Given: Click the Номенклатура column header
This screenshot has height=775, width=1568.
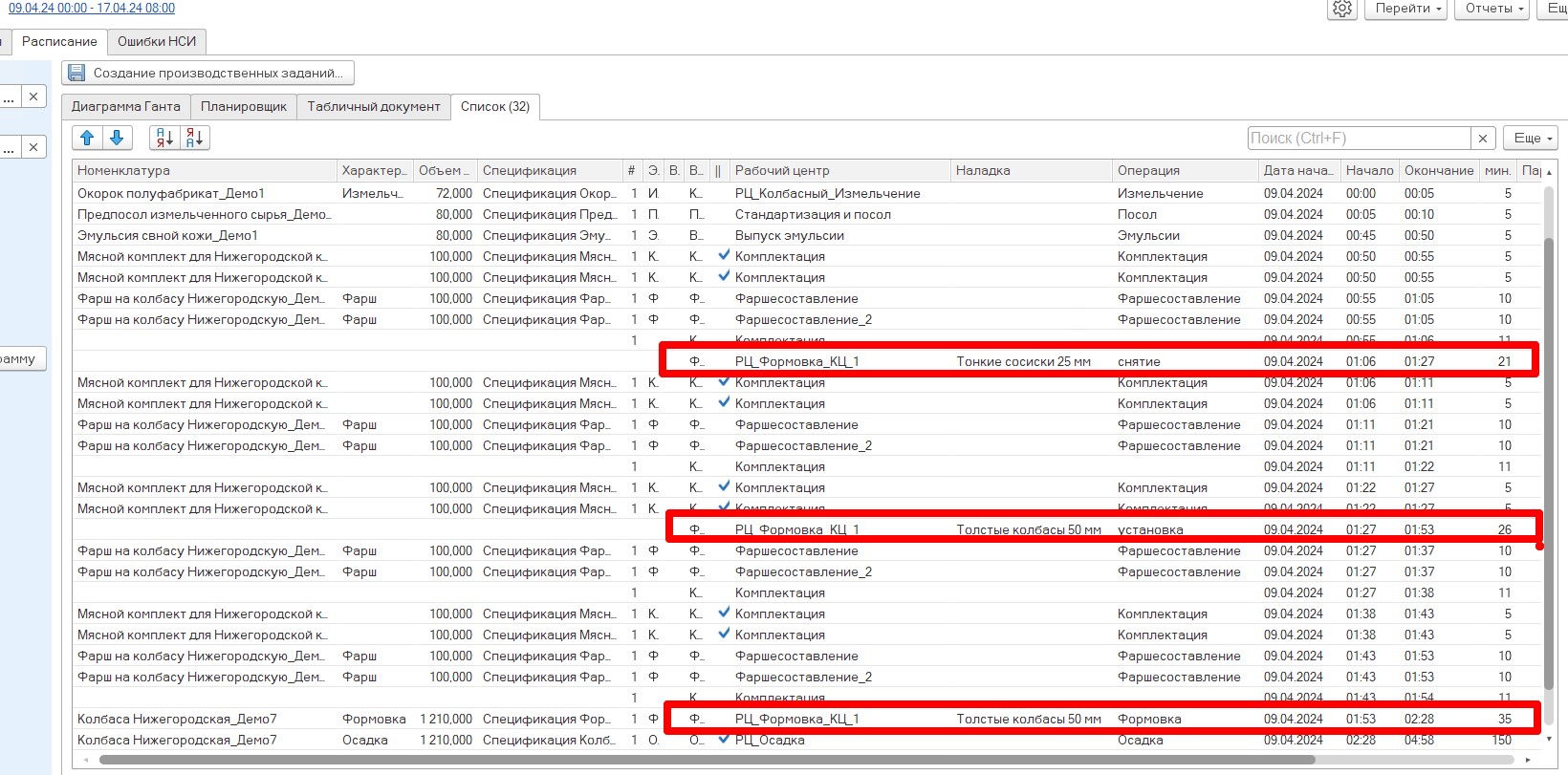Looking at the screenshot, I should click(x=205, y=170).
